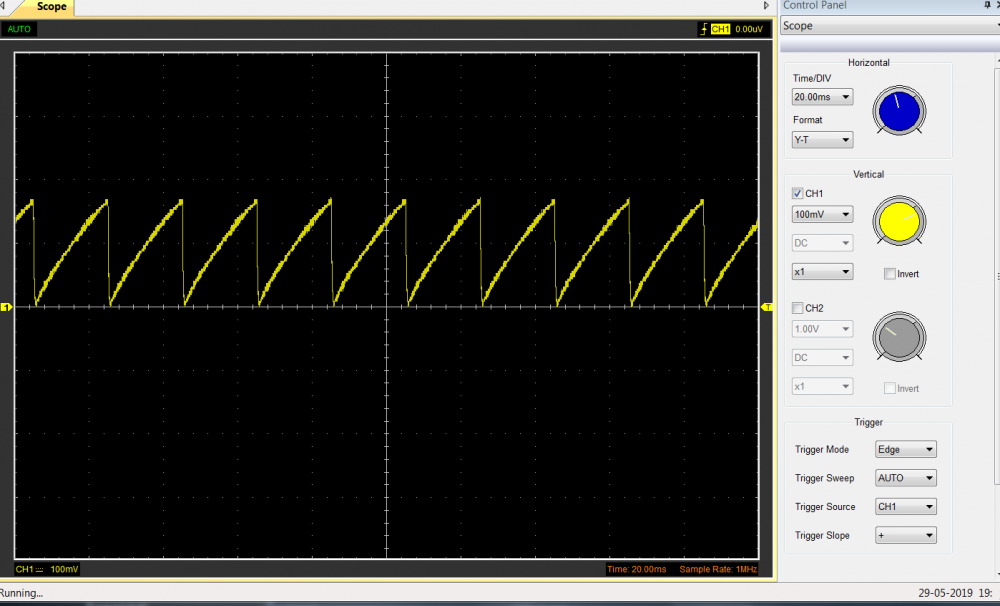The width and height of the screenshot is (1000, 606).
Task: Click the Control Panel title
Action: point(814,5)
